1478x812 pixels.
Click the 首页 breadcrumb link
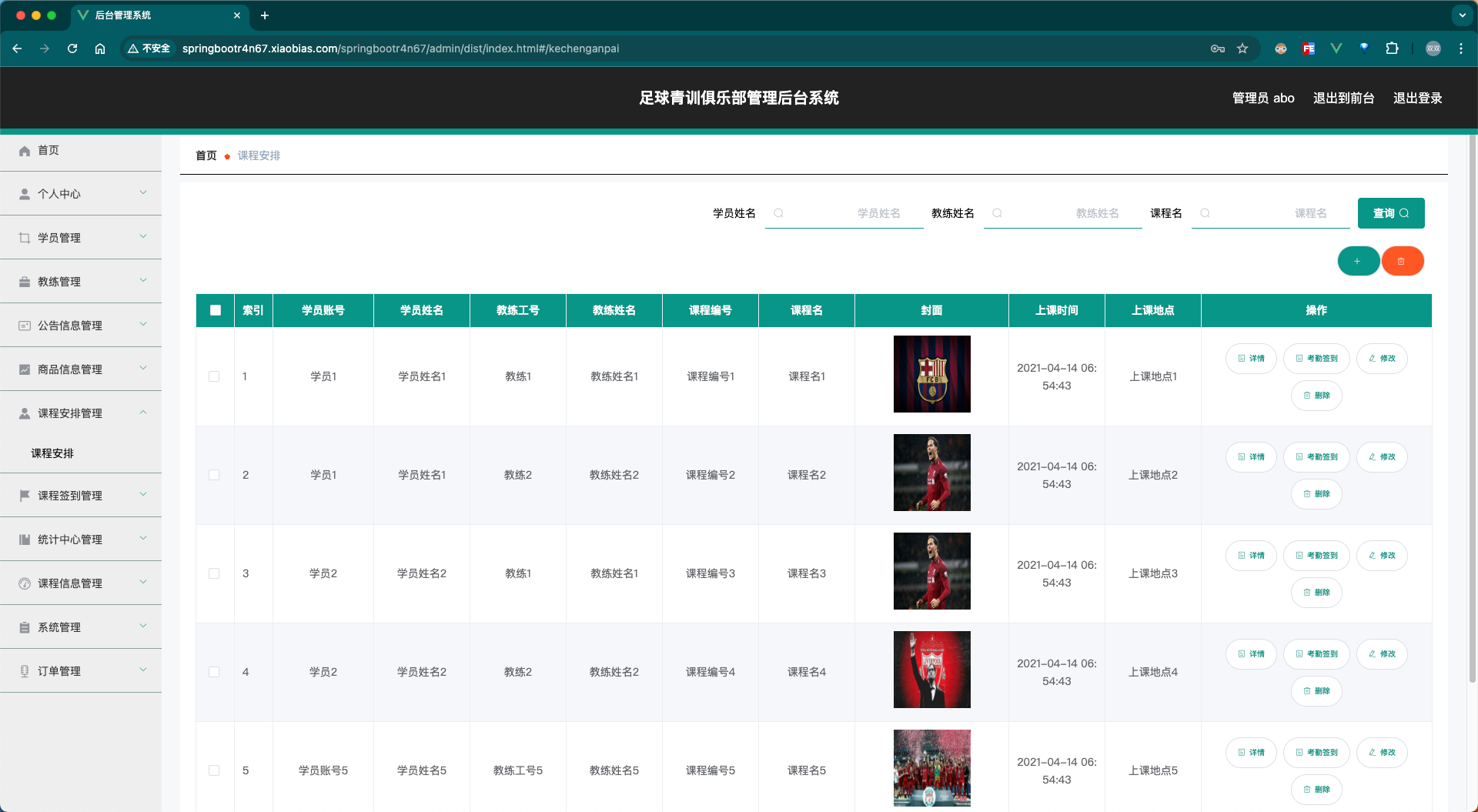tap(206, 155)
